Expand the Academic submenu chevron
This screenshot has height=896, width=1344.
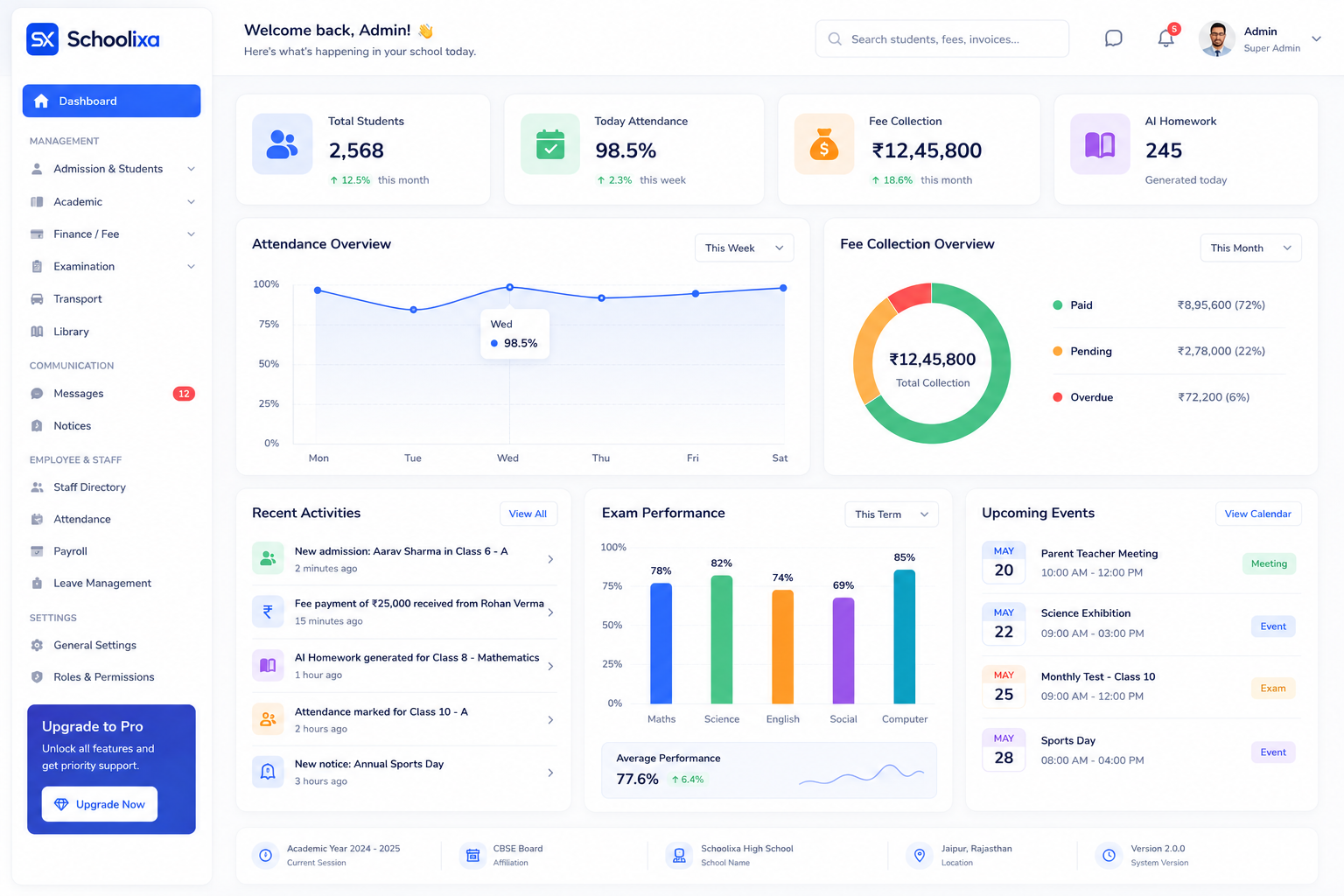pyautogui.click(x=191, y=202)
